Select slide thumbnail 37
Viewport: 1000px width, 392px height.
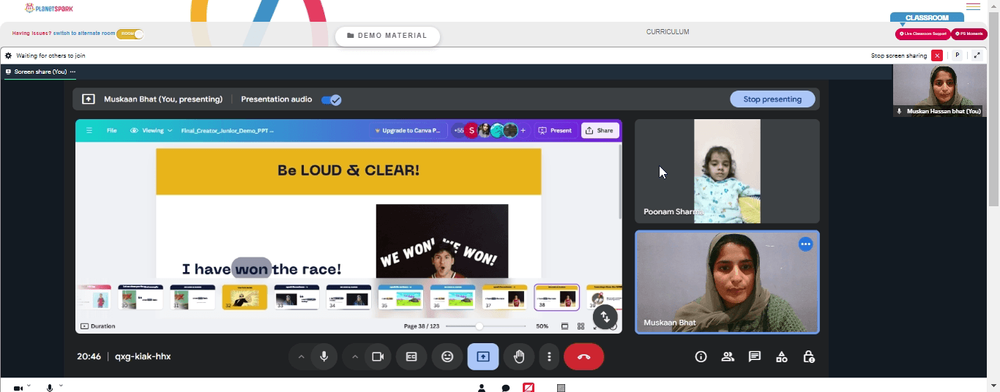click(504, 297)
